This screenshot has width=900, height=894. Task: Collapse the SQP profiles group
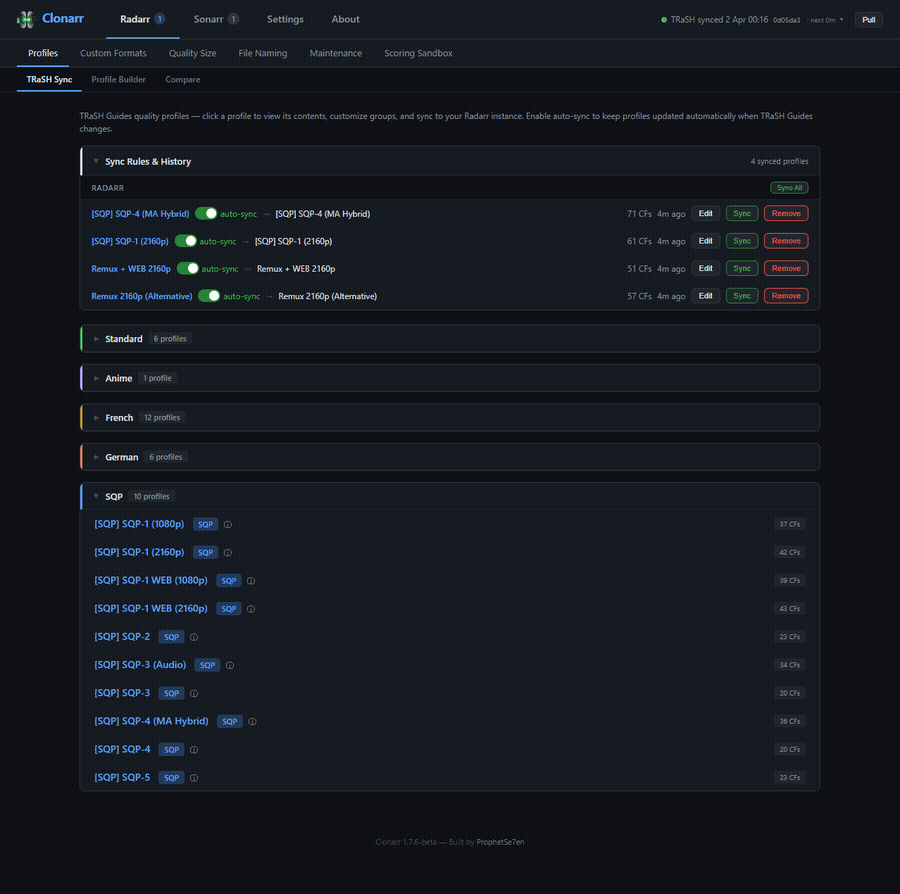[96, 496]
